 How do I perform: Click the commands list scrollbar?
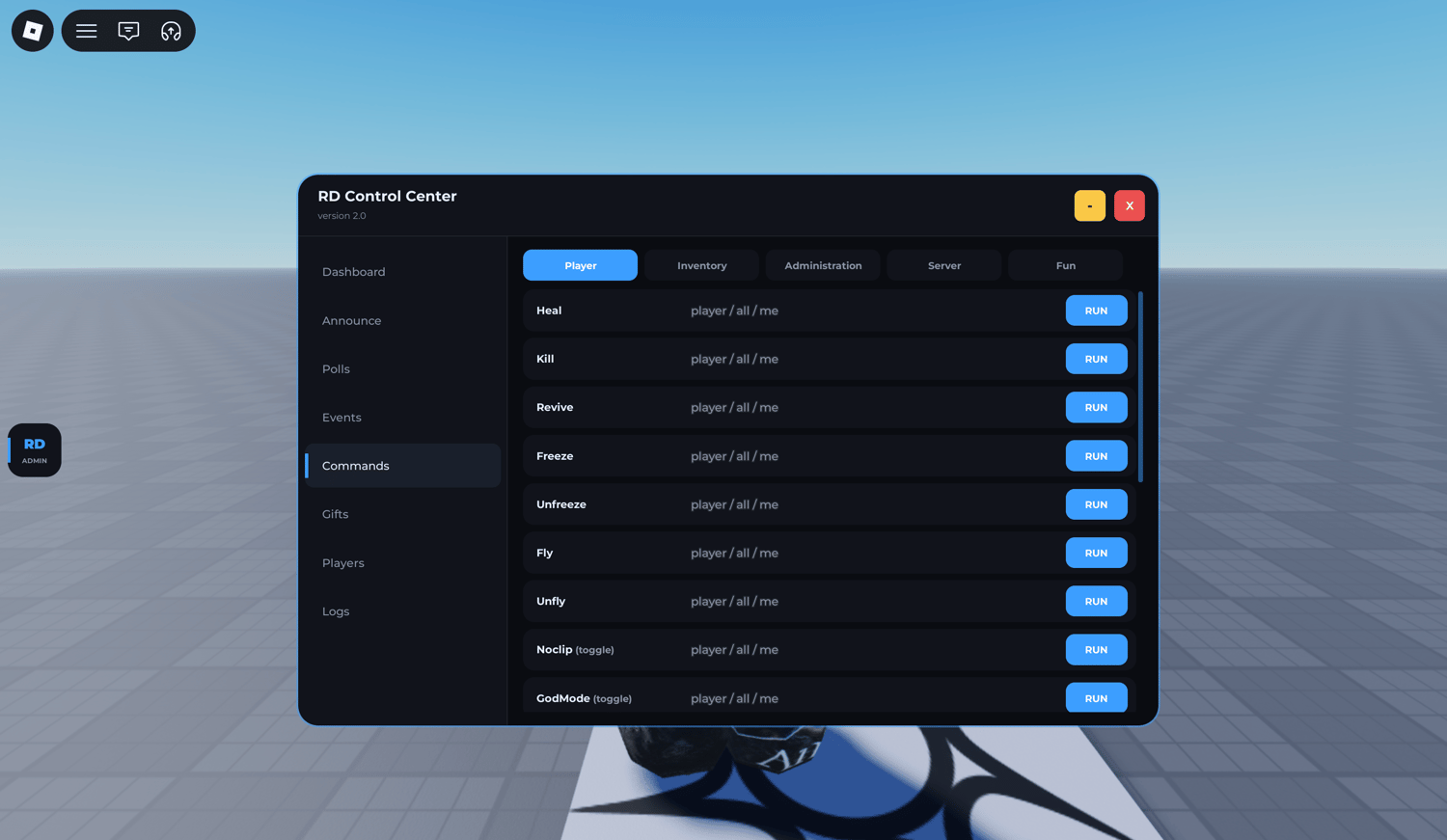point(1140,387)
